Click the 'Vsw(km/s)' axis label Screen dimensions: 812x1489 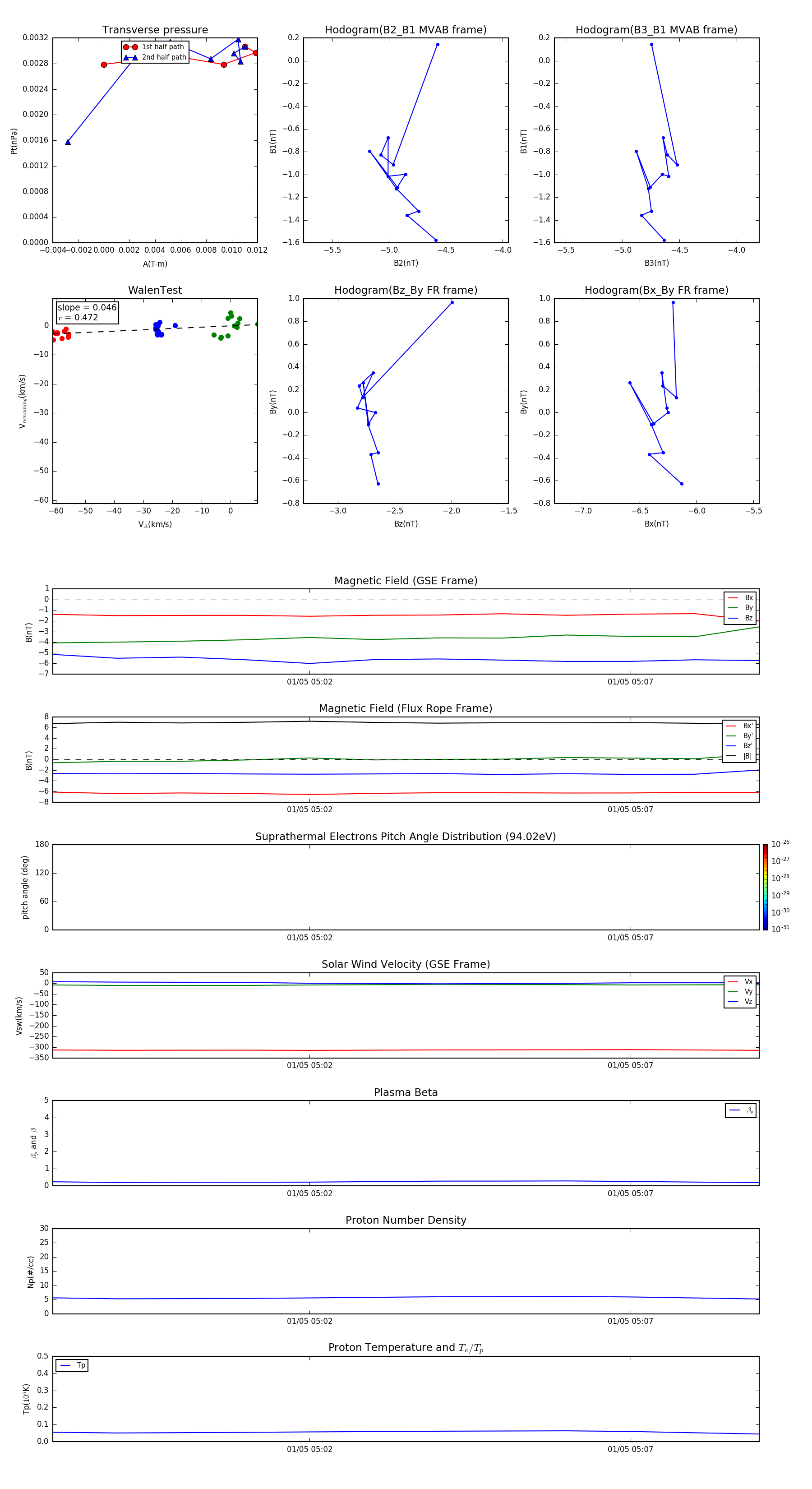point(18,1016)
